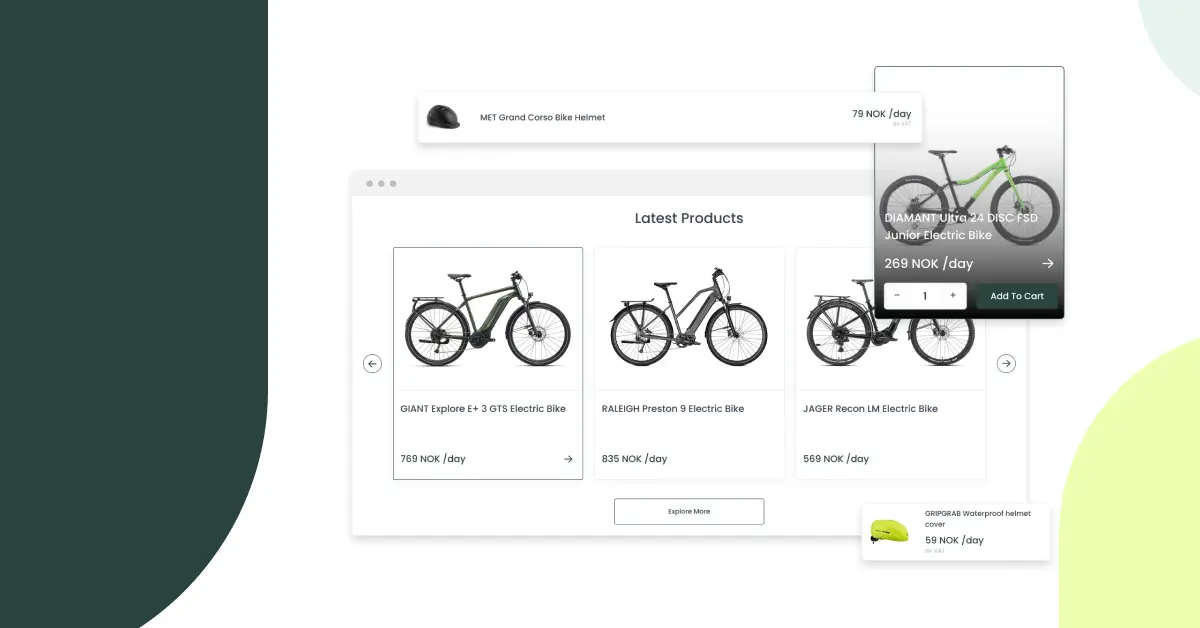The image size is (1200, 628).
Task: Click the browser window dots
Action: click(381, 184)
